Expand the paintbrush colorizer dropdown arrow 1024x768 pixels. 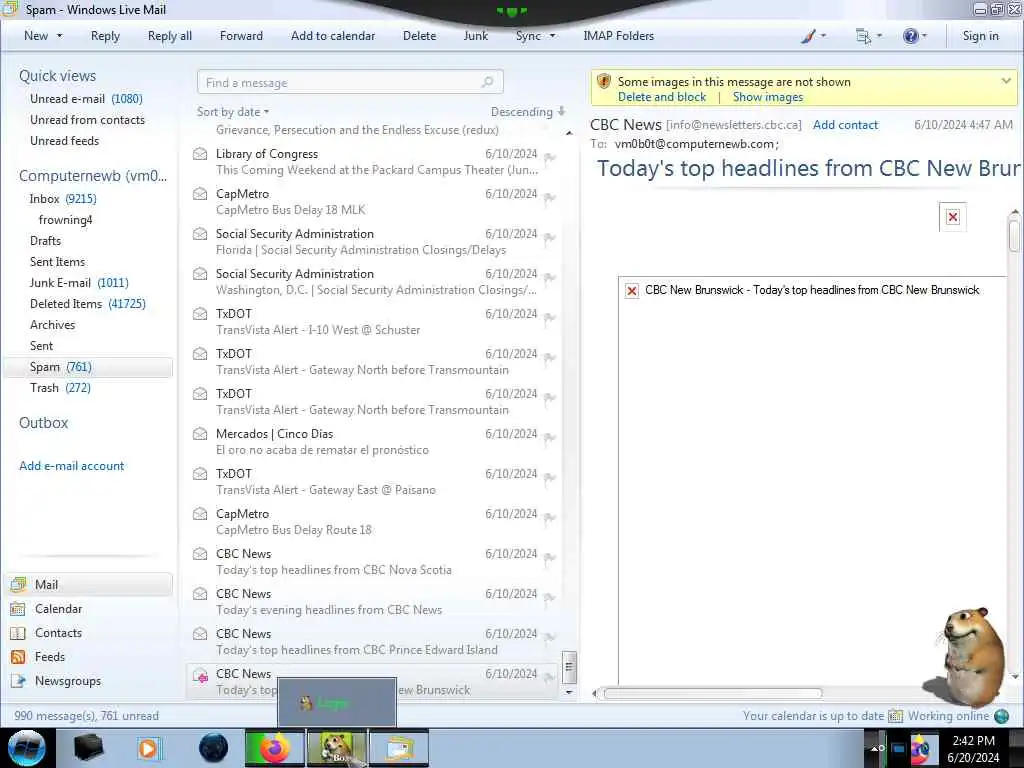(x=823, y=36)
